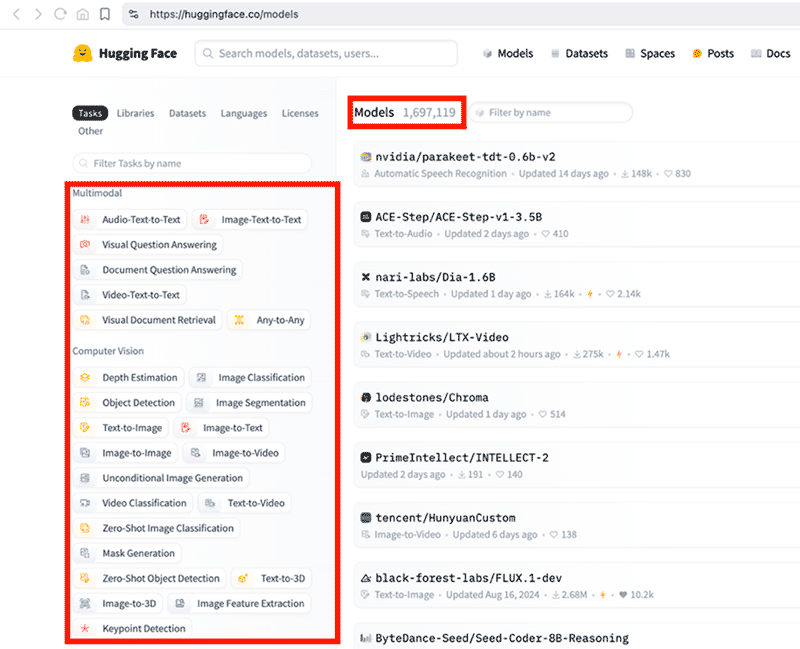Filter by Image-to-Image task
This screenshot has height=649, width=800.
pyautogui.click(x=125, y=453)
